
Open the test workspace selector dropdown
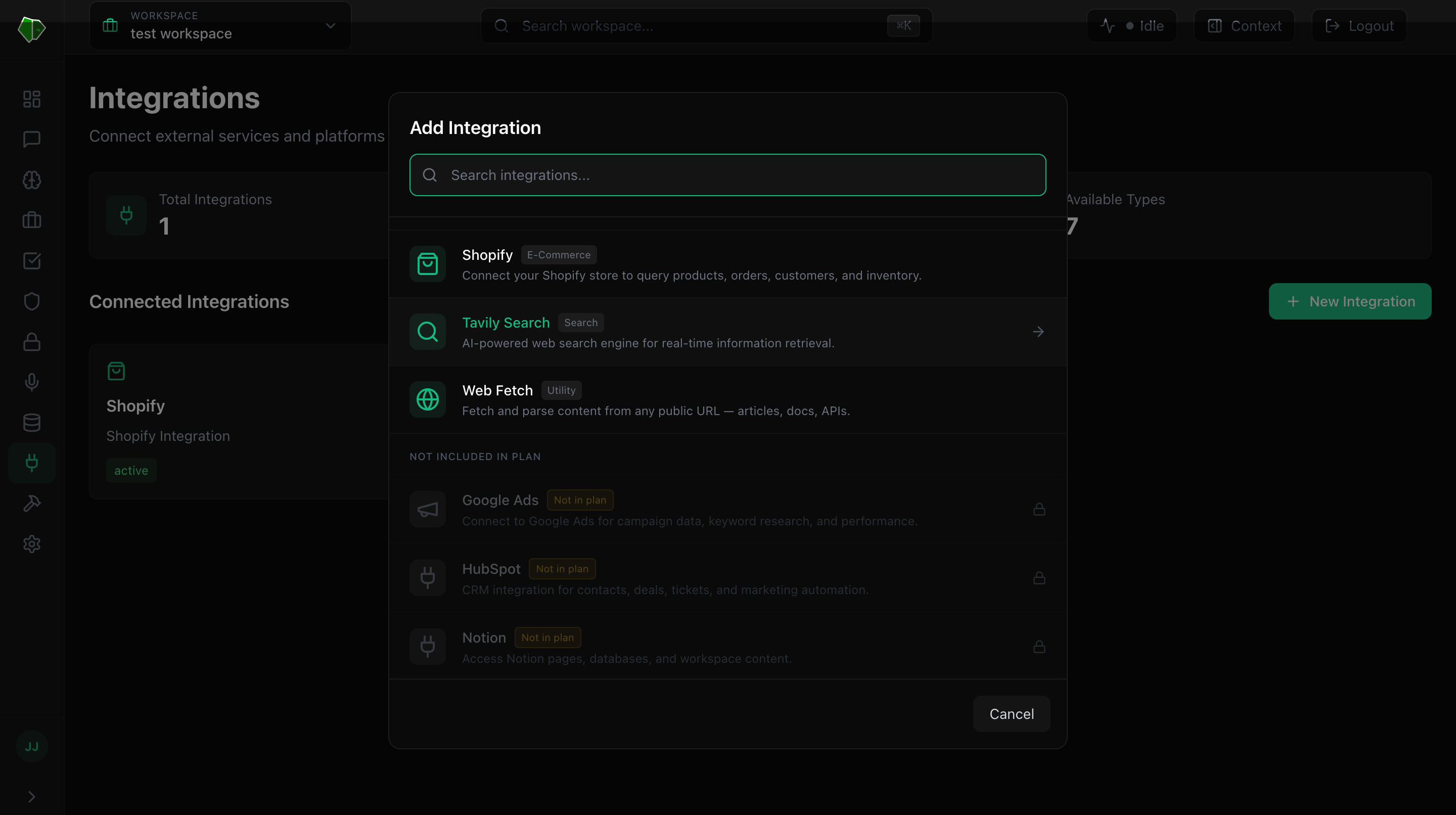tap(220, 25)
